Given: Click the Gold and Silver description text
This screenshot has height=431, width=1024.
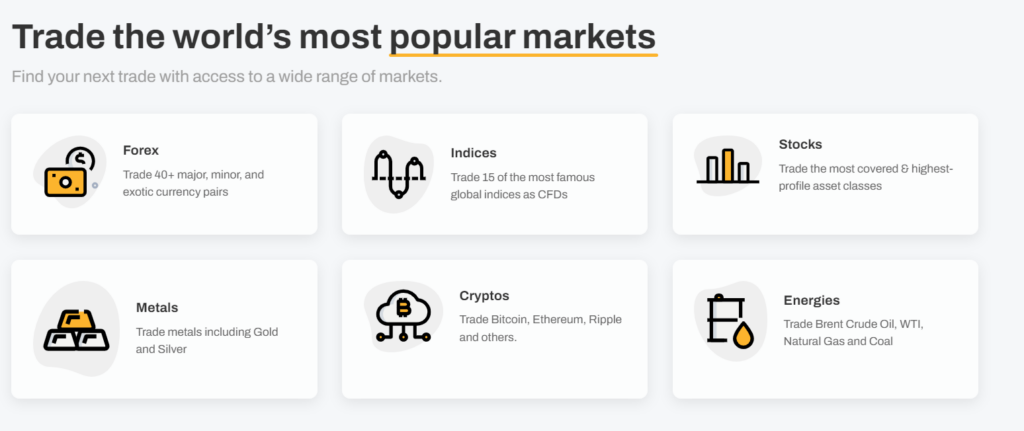Looking at the screenshot, I should pos(207,340).
